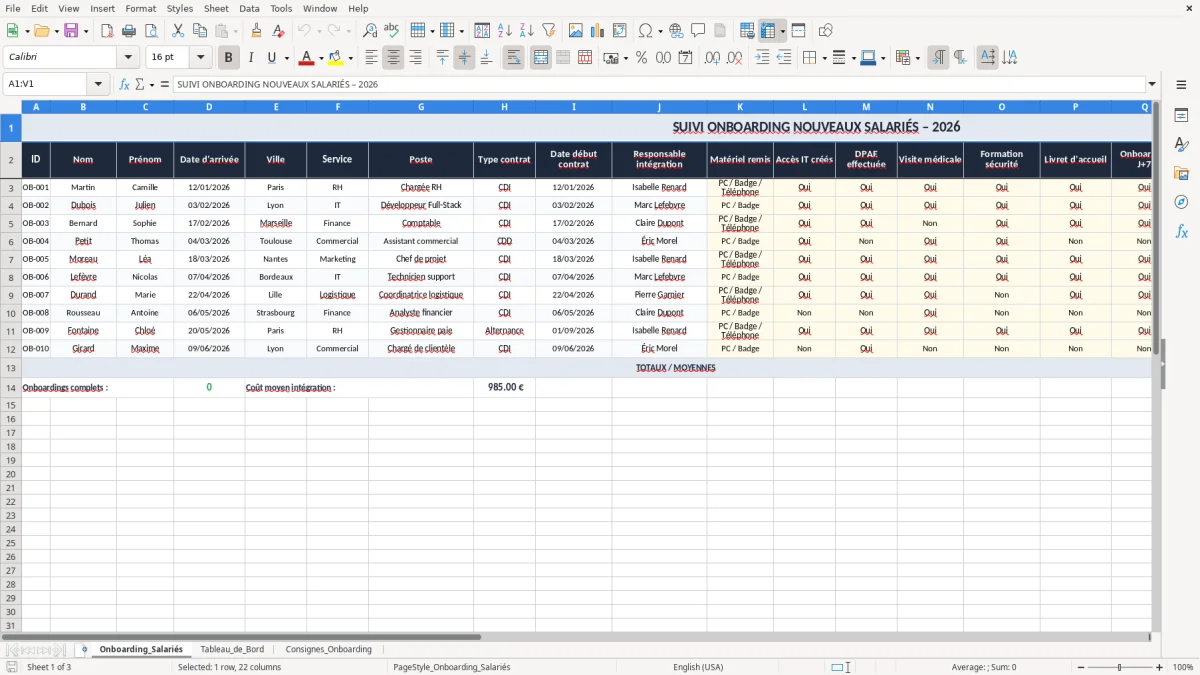The image size is (1200, 675).
Task: Click the Font Color red A button
Action: (x=306, y=58)
